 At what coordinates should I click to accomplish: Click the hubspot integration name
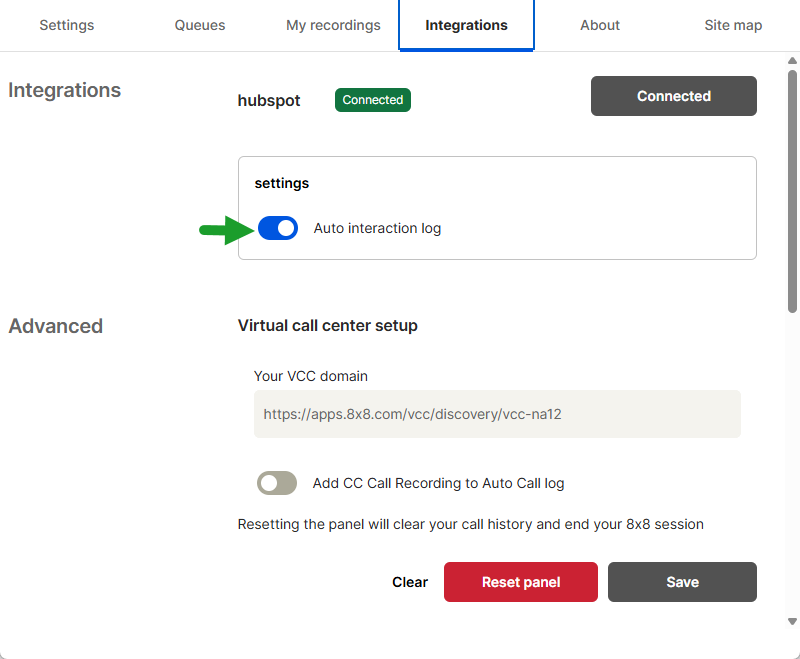pyautogui.click(x=269, y=100)
